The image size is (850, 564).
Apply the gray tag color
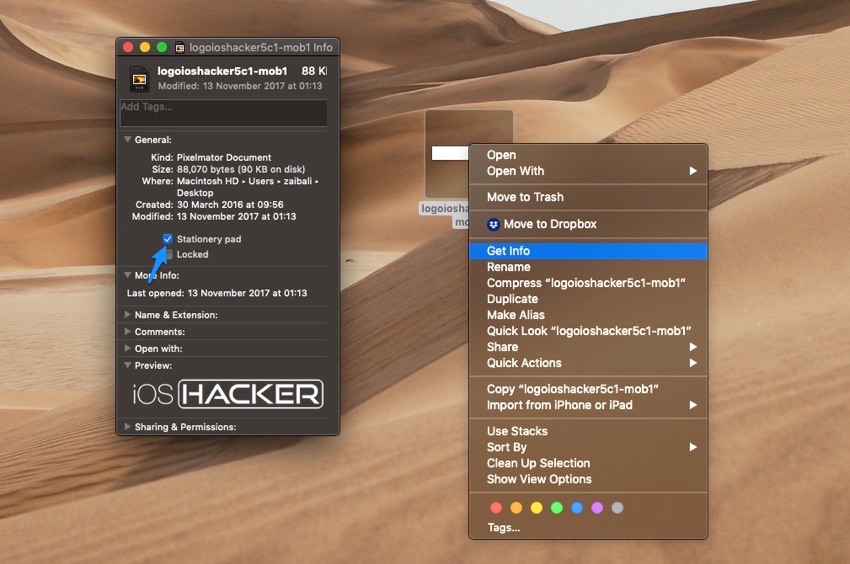pos(617,508)
